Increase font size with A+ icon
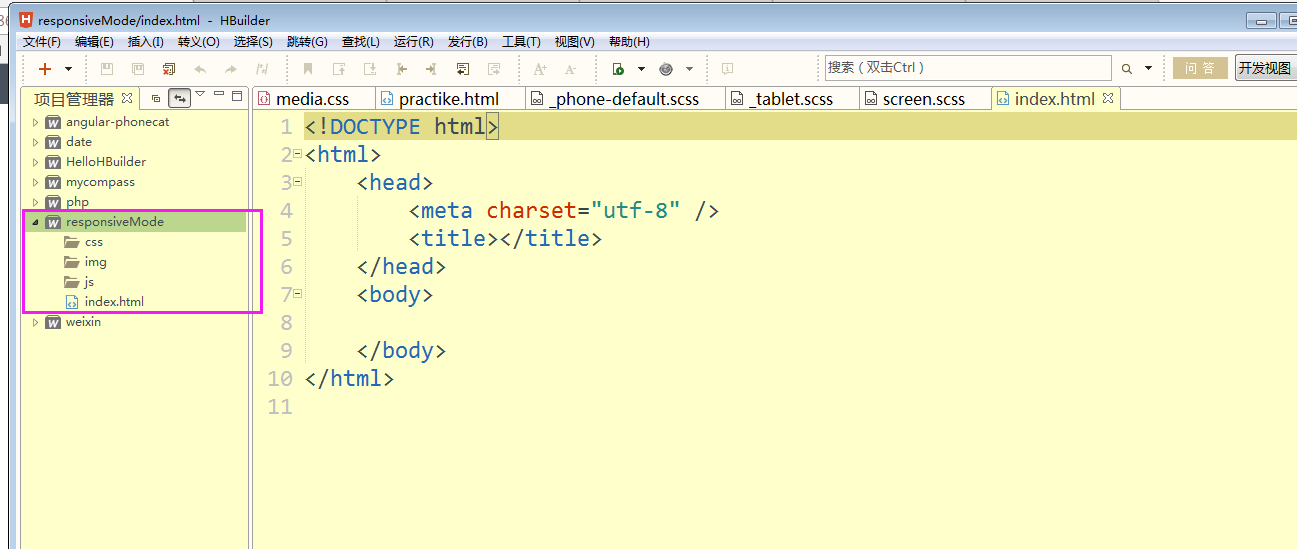Viewport: 1297px width, 549px height. click(x=540, y=69)
